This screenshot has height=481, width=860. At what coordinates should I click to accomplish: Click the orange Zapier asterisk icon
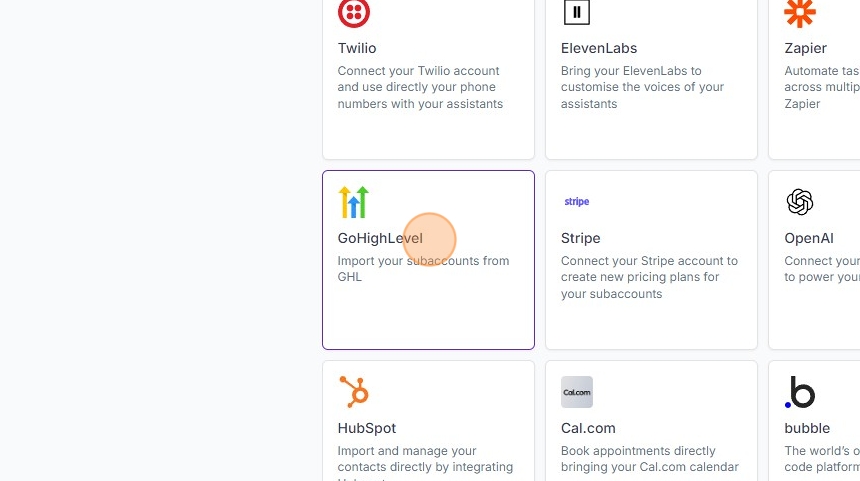click(x=800, y=13)
